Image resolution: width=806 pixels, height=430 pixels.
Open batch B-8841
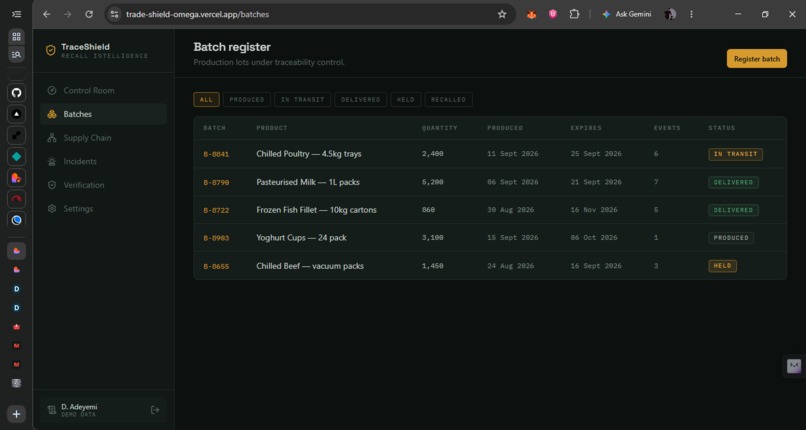(216, 154)
